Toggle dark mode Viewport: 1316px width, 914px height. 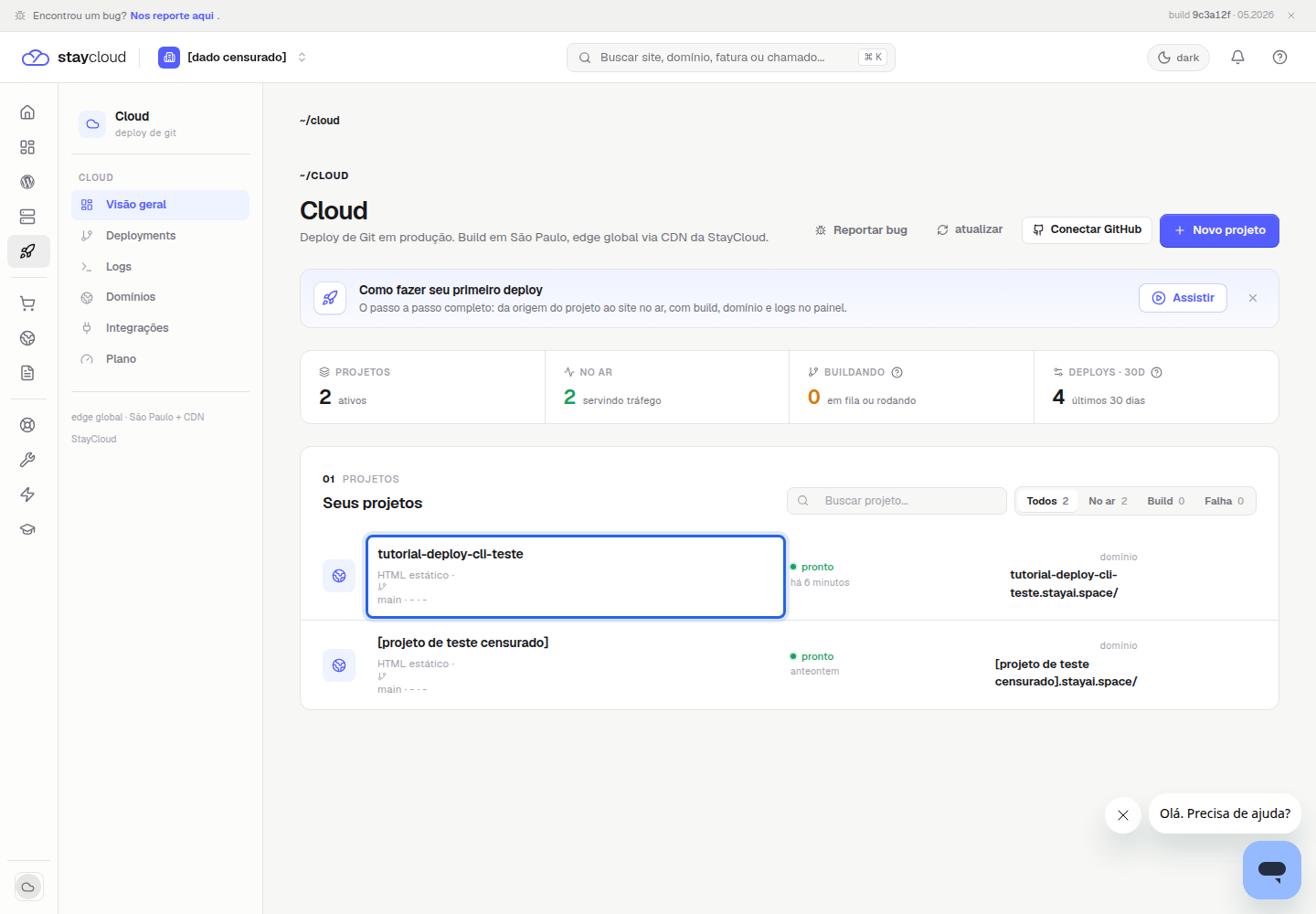[1178, 58]
